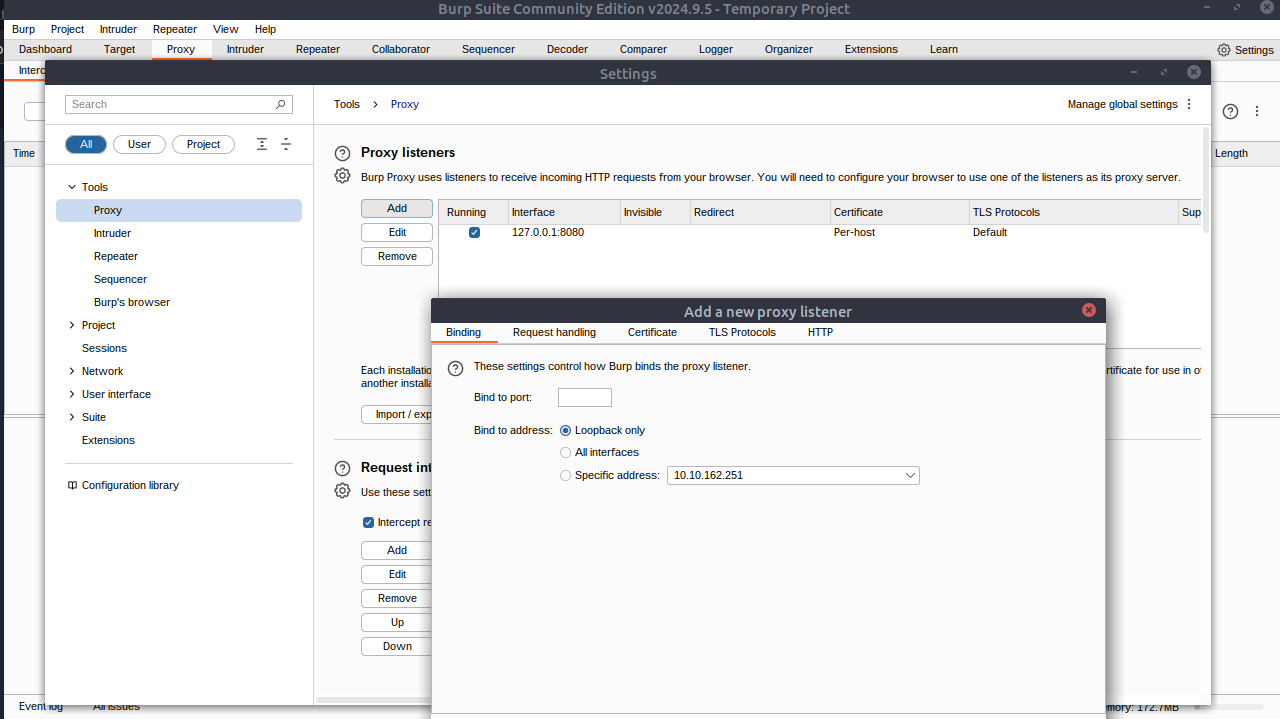Screen dimensions: 1280x719
Task: Uncheck Running checkbox for 127.0.0.1:8080 listener
Action: (474, 233)
